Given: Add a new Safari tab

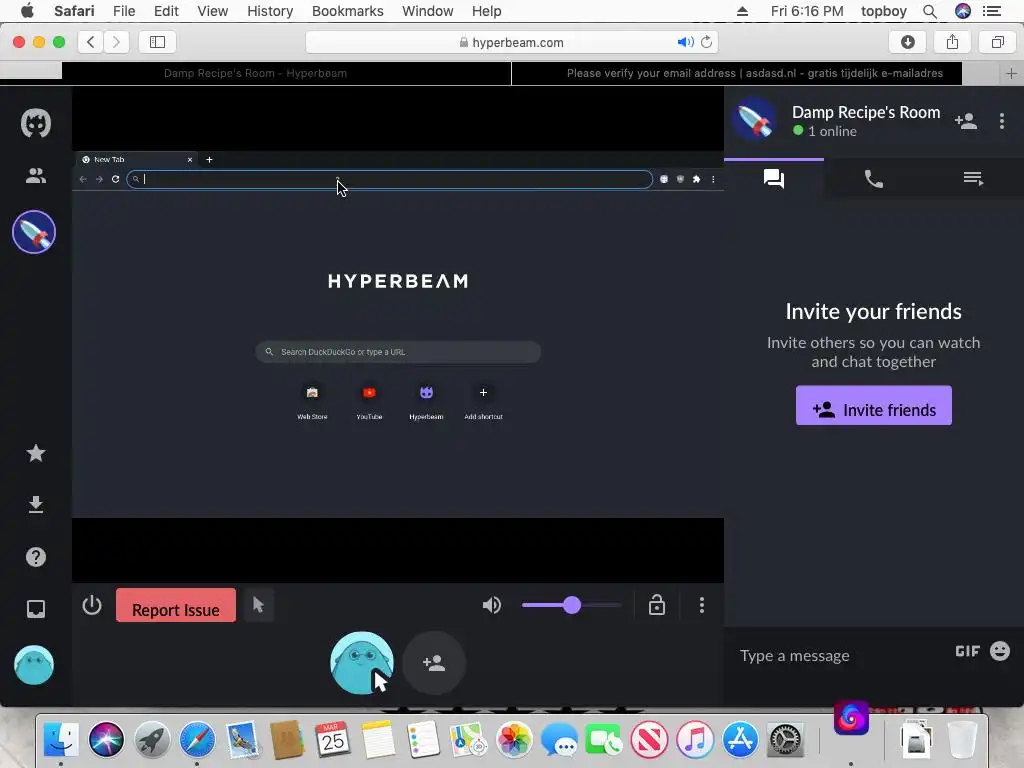Looking at the screenshot, I should click(x=1011, y=73).
